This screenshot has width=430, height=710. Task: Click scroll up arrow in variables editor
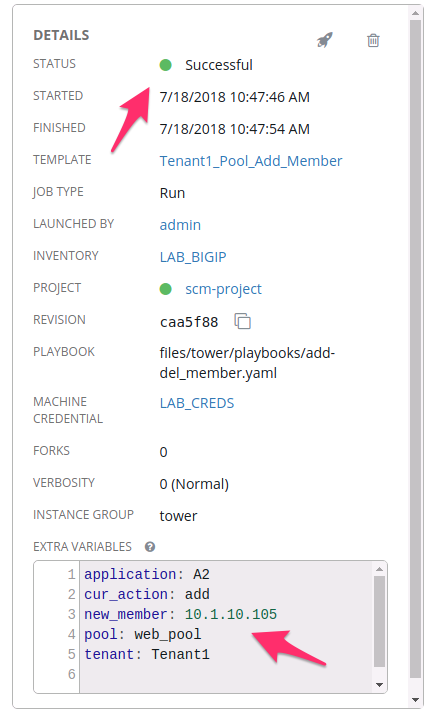[379, 569]
